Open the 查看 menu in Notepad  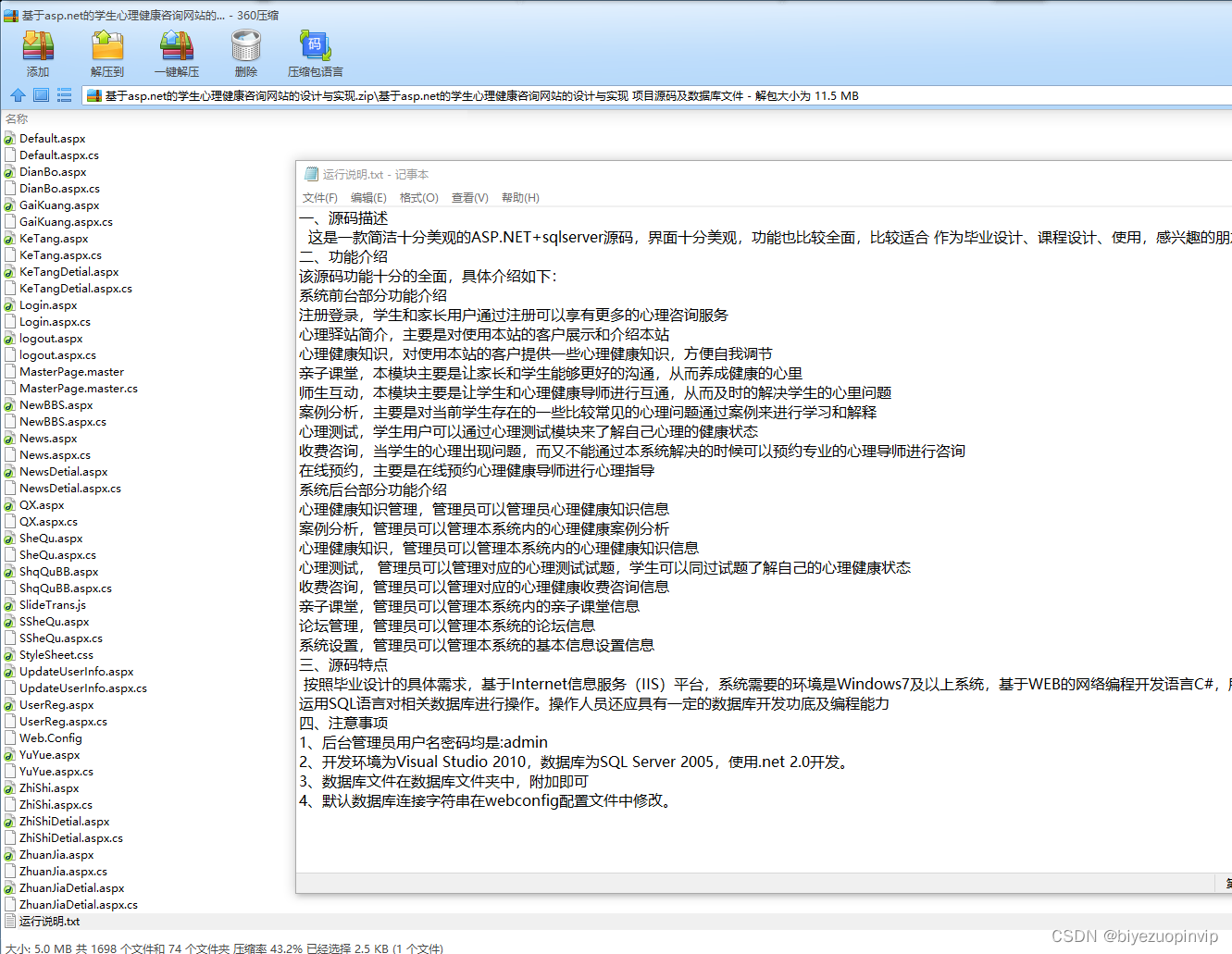tap(468, 197)
